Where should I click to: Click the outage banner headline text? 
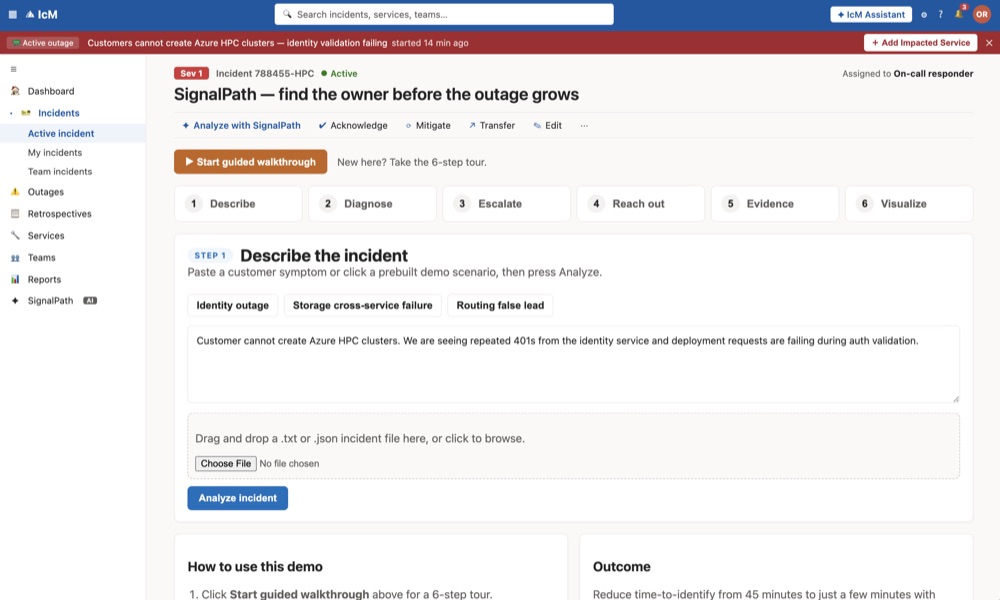point(237,43)
